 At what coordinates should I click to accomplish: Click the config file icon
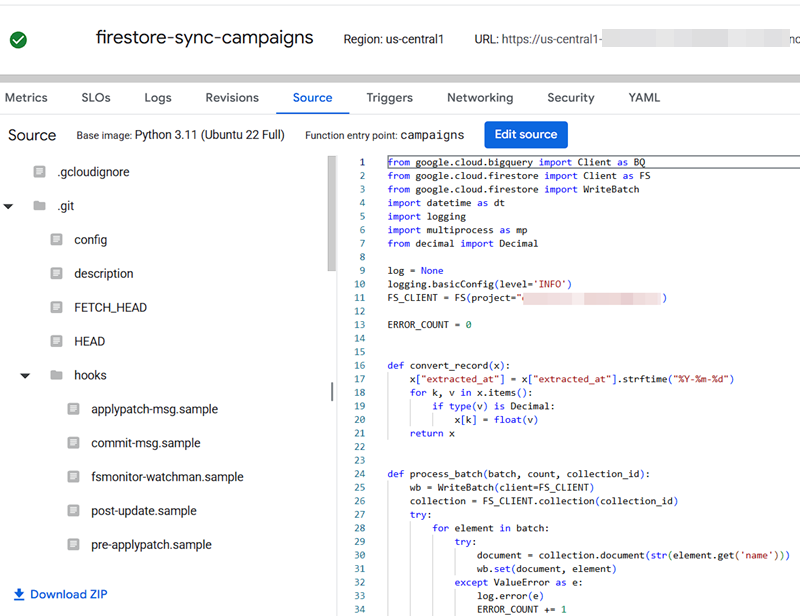click(x=56, y=239)
